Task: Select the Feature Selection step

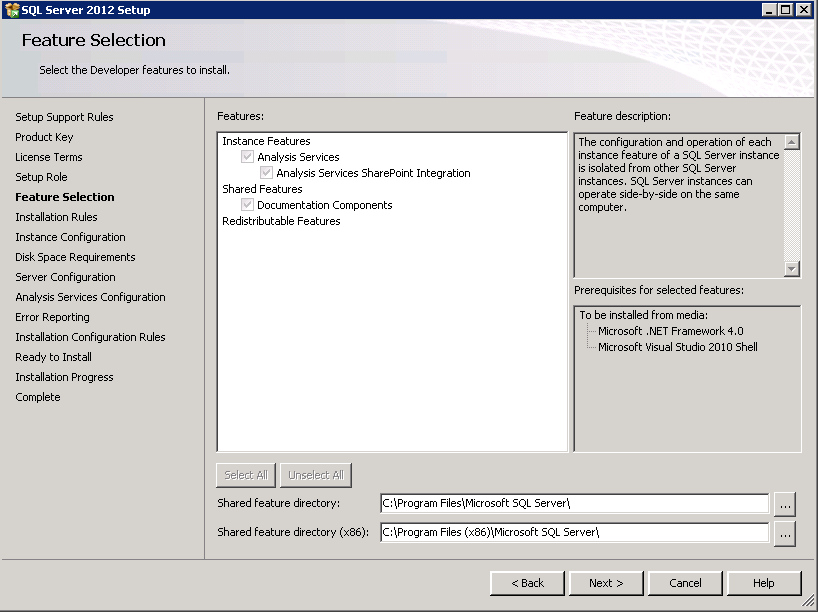Action: [65, 197]
